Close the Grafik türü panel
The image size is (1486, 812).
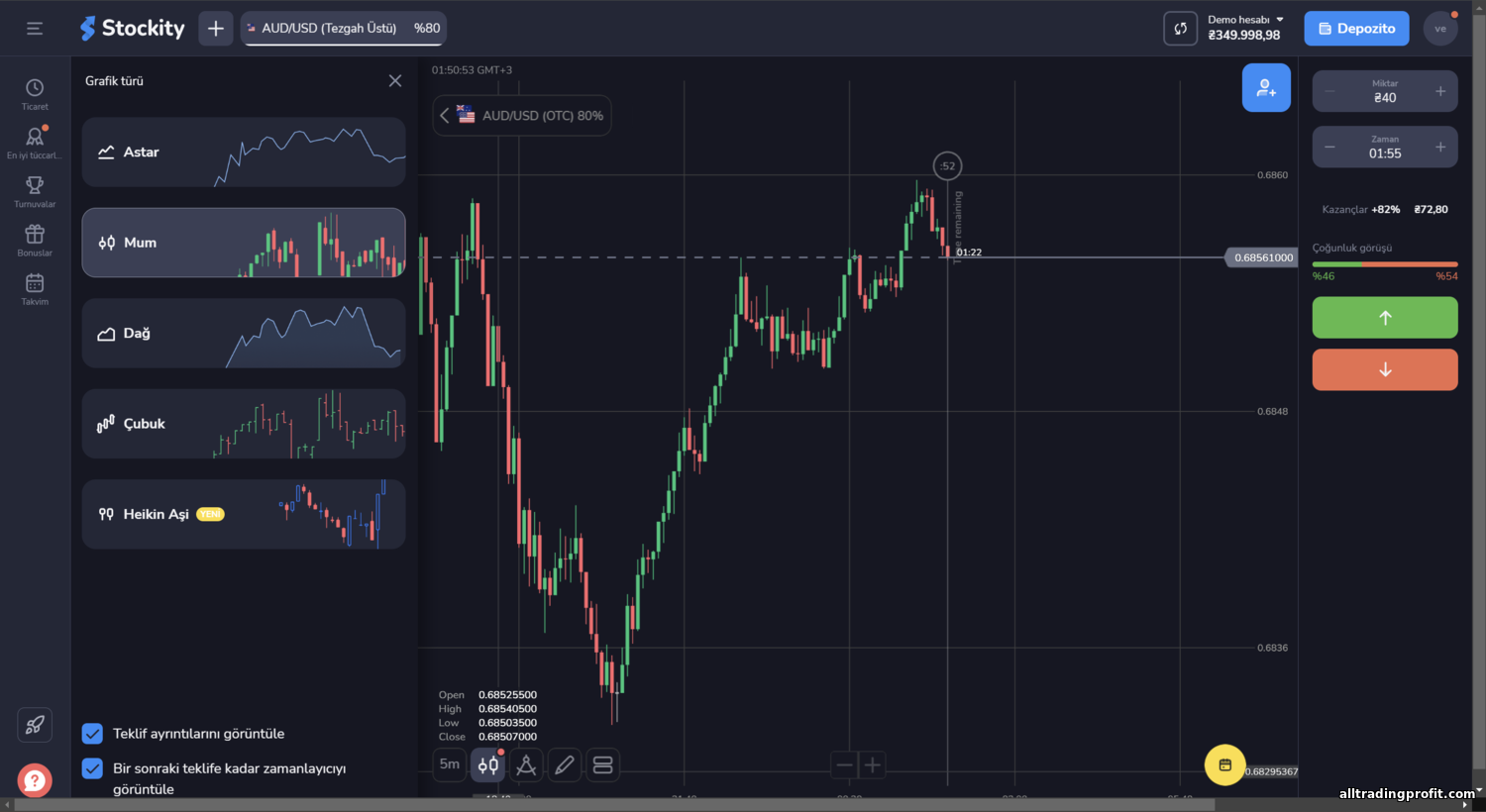tap(395, 81)
